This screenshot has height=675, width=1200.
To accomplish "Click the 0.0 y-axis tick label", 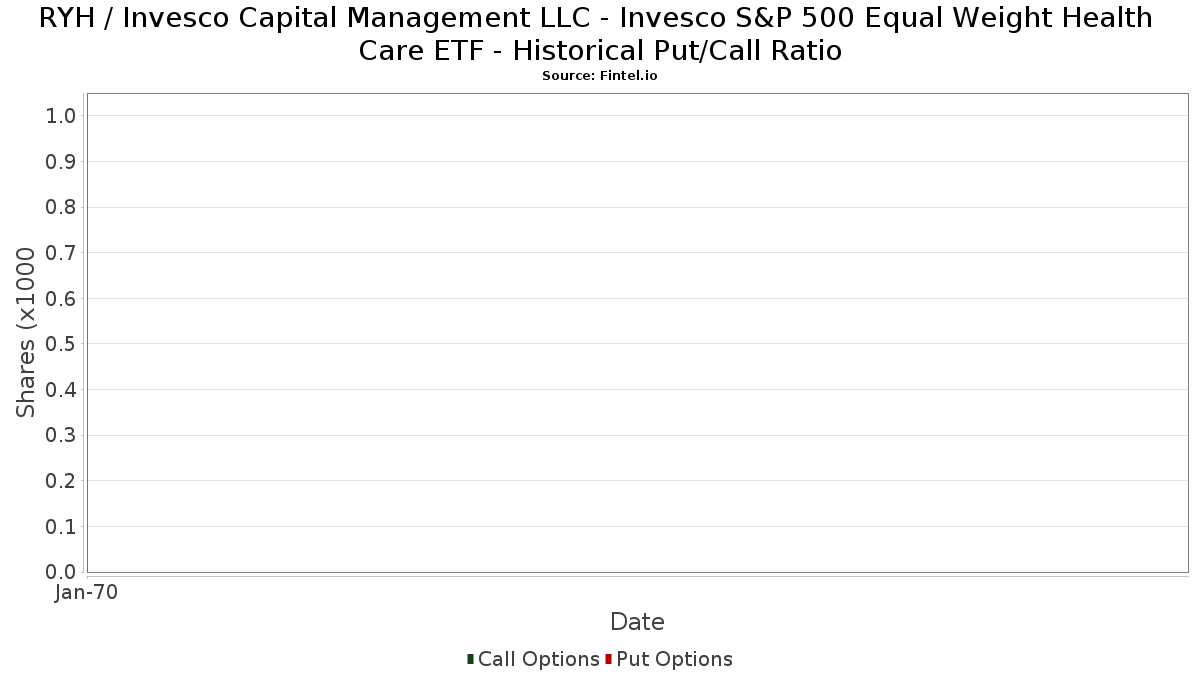I will click(x=61, y=572).
